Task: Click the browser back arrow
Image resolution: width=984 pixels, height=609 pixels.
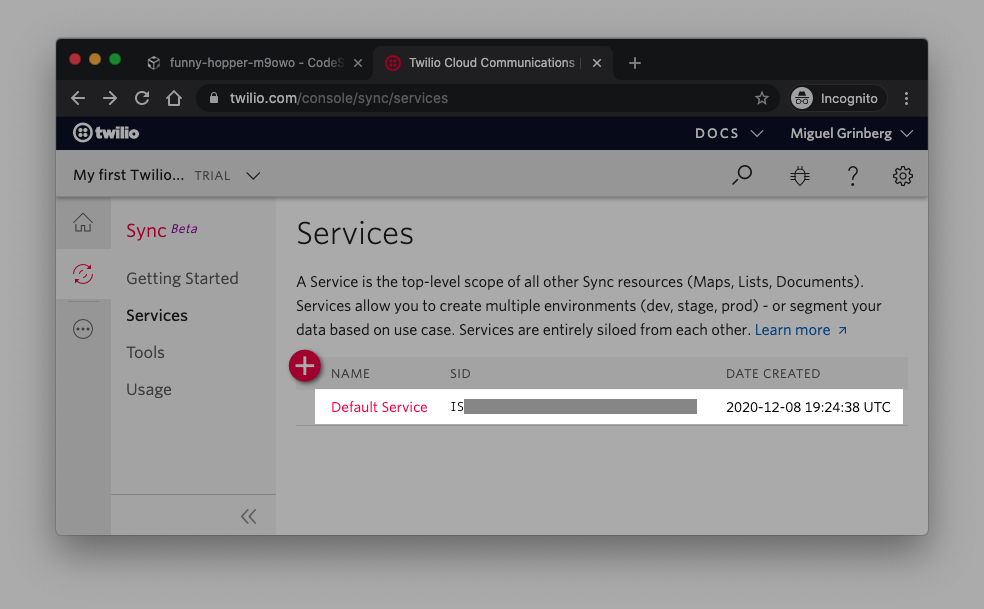Action: (x=78, y=98)
